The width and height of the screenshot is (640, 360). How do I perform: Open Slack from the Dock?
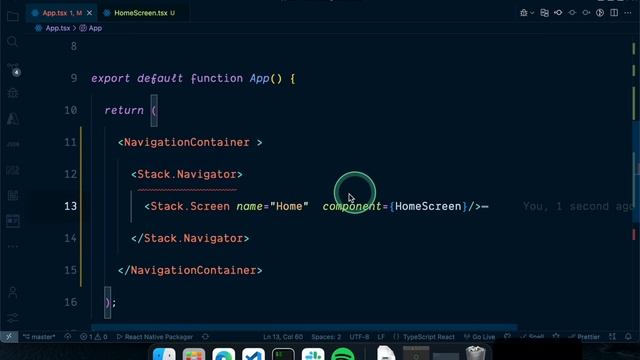pyautogui.click(x=313, y=353)
